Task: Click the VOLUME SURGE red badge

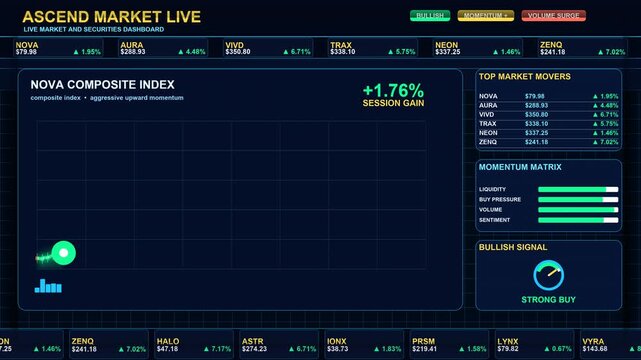Action: (x=554, y=16)
